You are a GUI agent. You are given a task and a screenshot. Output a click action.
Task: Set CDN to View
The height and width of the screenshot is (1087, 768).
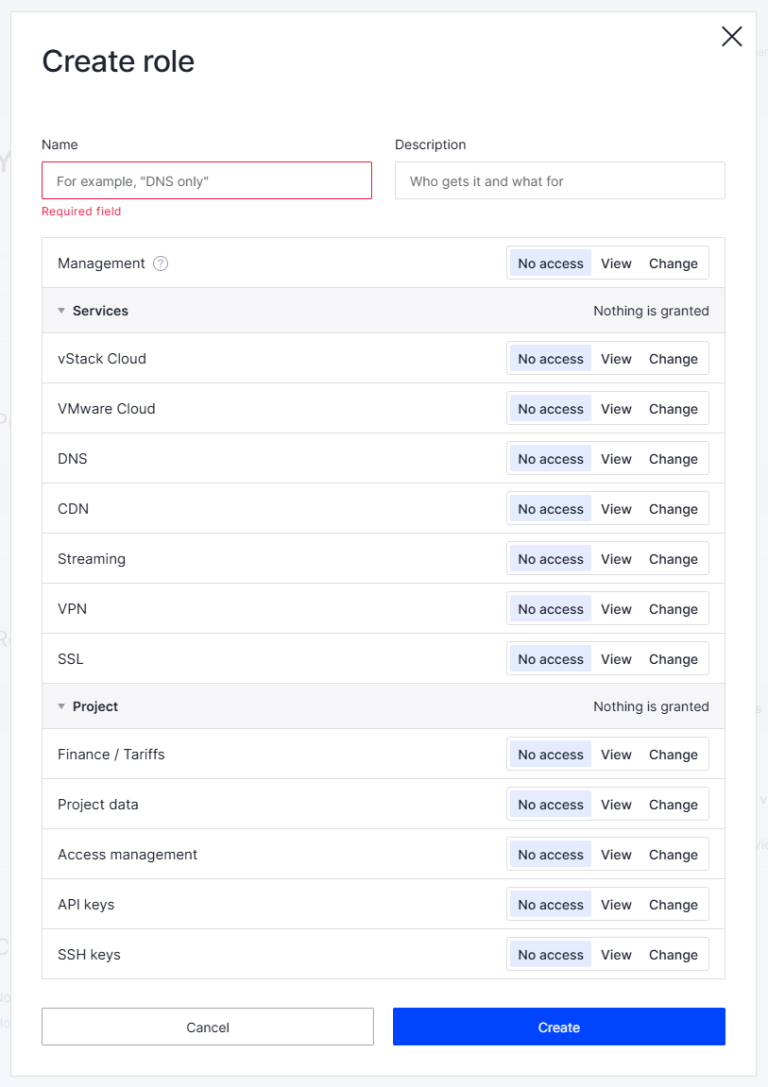(x=616, y=509)
